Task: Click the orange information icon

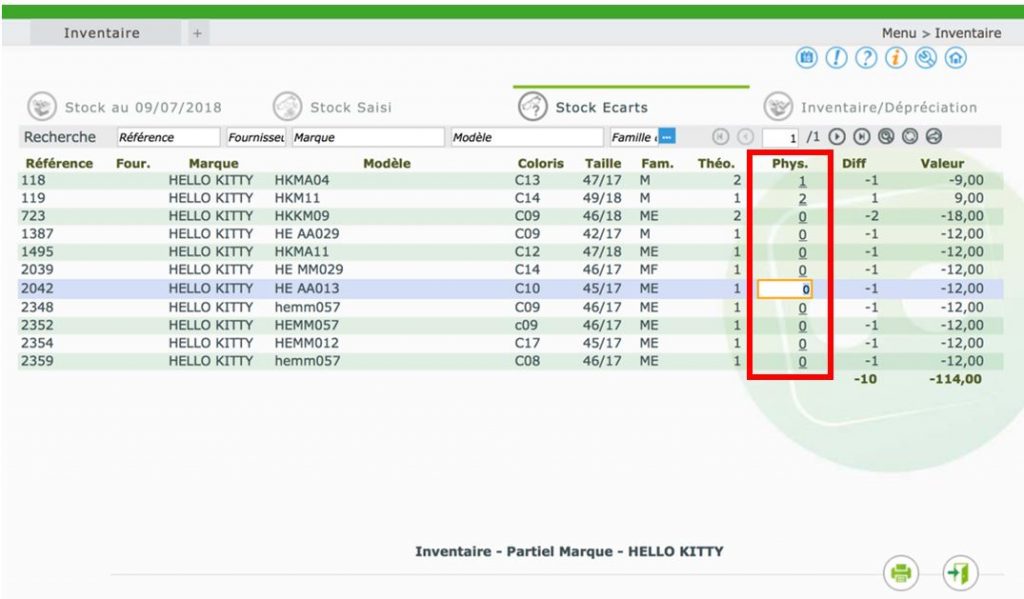Action: (896, 58)
